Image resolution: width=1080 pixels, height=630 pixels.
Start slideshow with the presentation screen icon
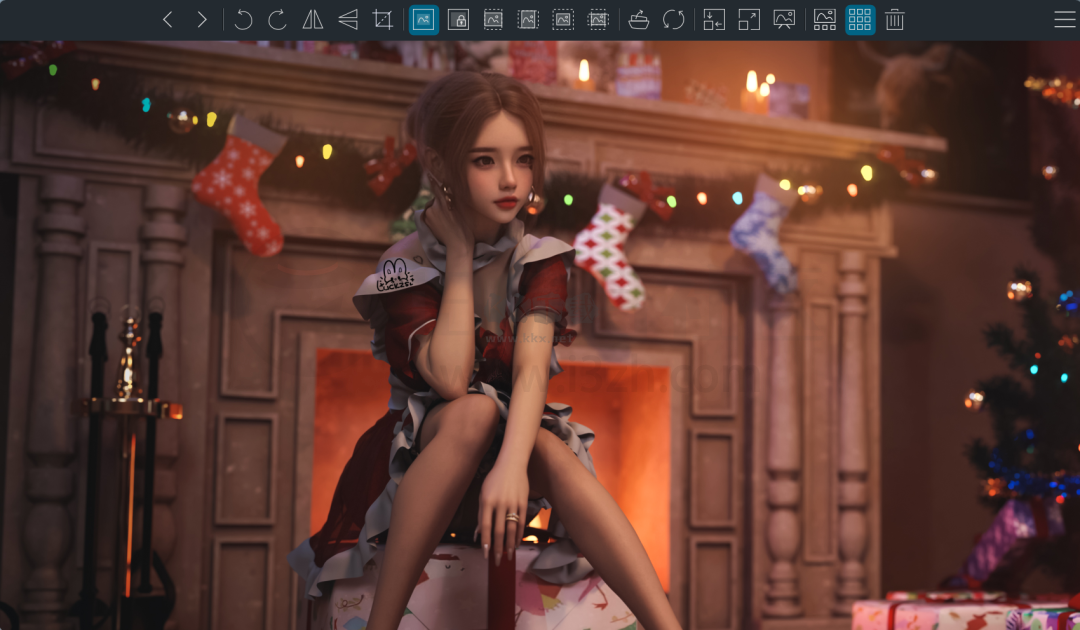click(784, 19)
